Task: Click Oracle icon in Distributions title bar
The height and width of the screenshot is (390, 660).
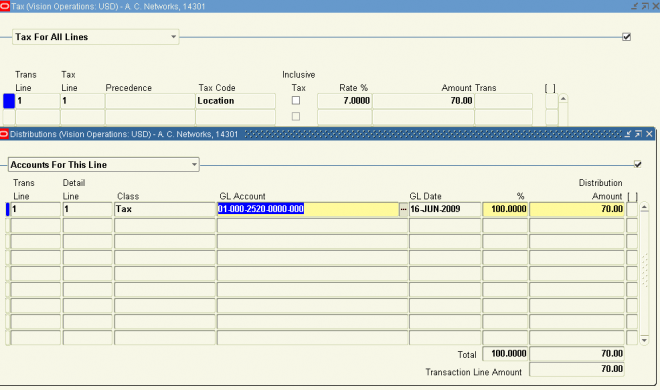Action: point(4,134)
